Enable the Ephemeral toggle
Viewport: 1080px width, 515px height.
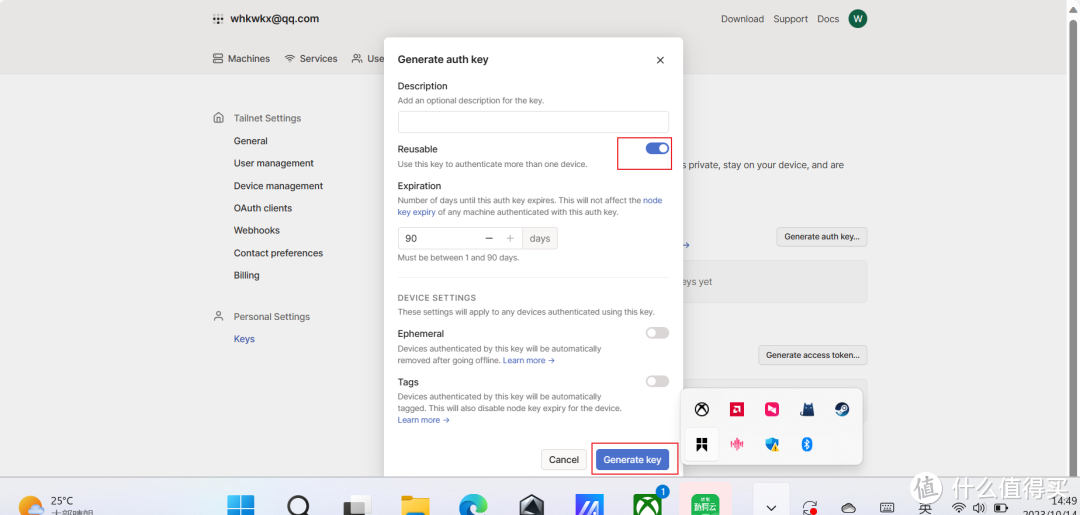tap(657, 333)
